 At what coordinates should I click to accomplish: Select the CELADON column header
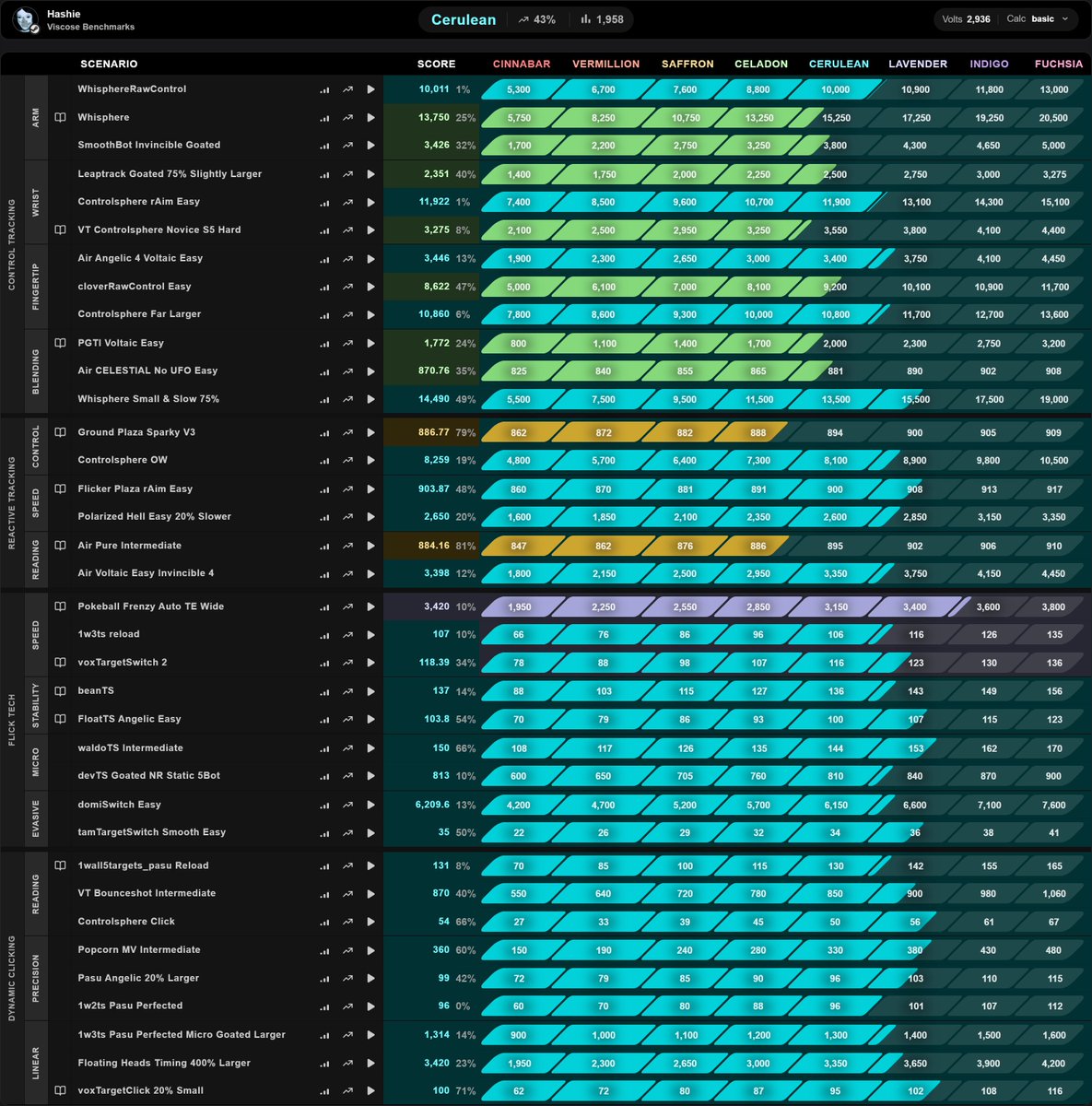pos(761,64)
